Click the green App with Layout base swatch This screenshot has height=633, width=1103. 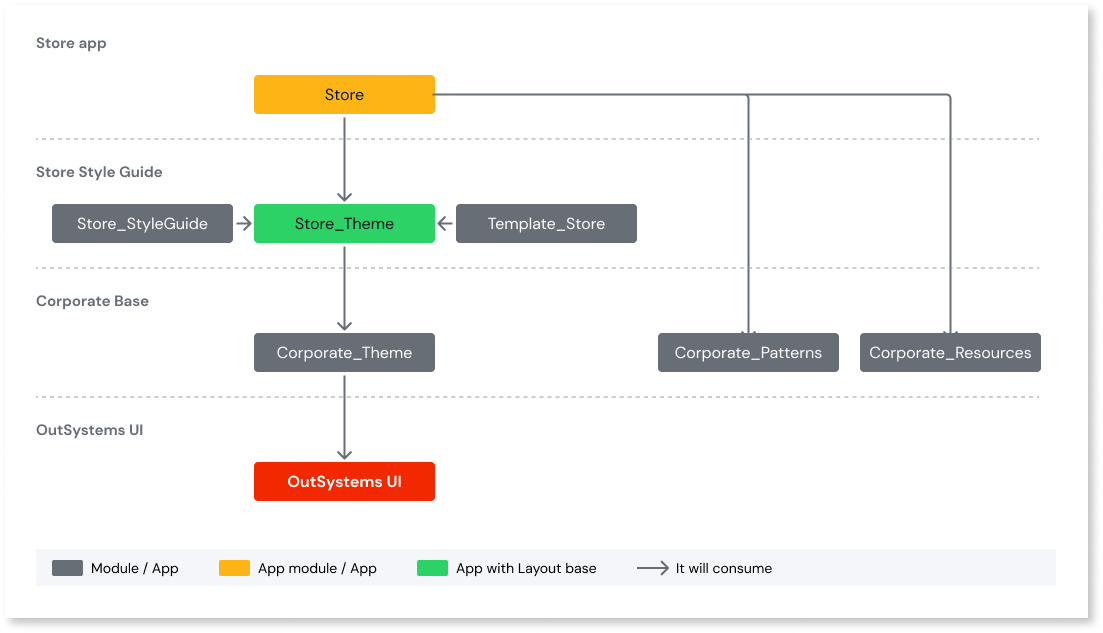tap(431, 568)
